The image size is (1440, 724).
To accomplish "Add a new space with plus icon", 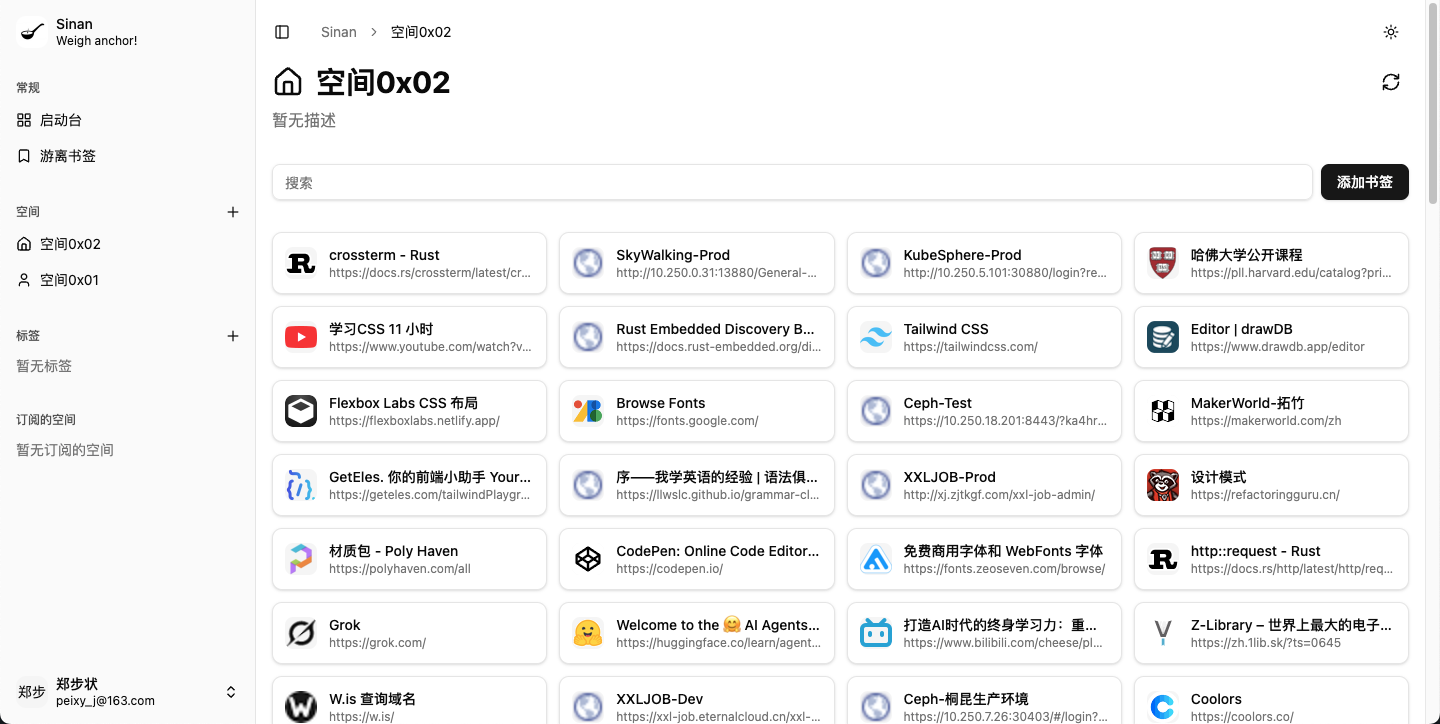I will (x=233, y=212).
